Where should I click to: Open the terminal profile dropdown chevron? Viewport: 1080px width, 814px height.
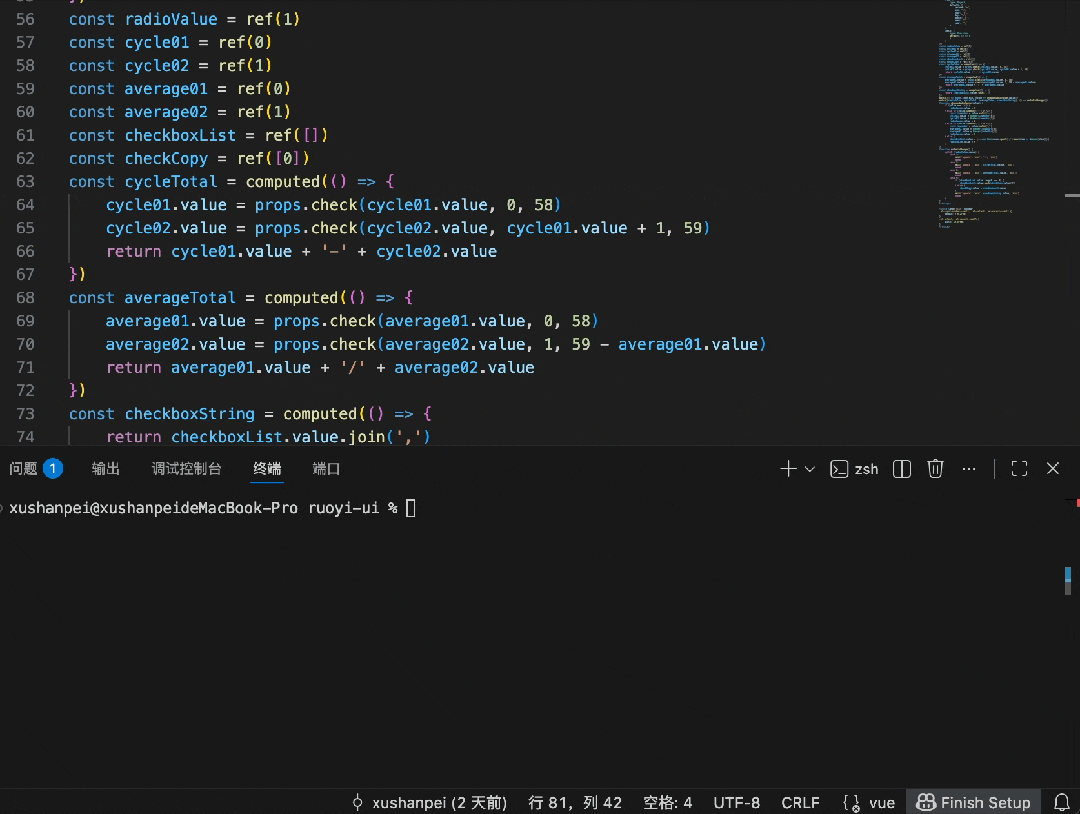point(810,468)
